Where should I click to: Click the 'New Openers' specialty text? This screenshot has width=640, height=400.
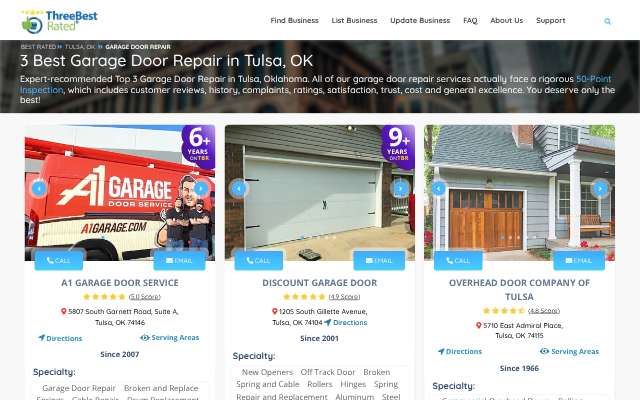tap(267, 372)
